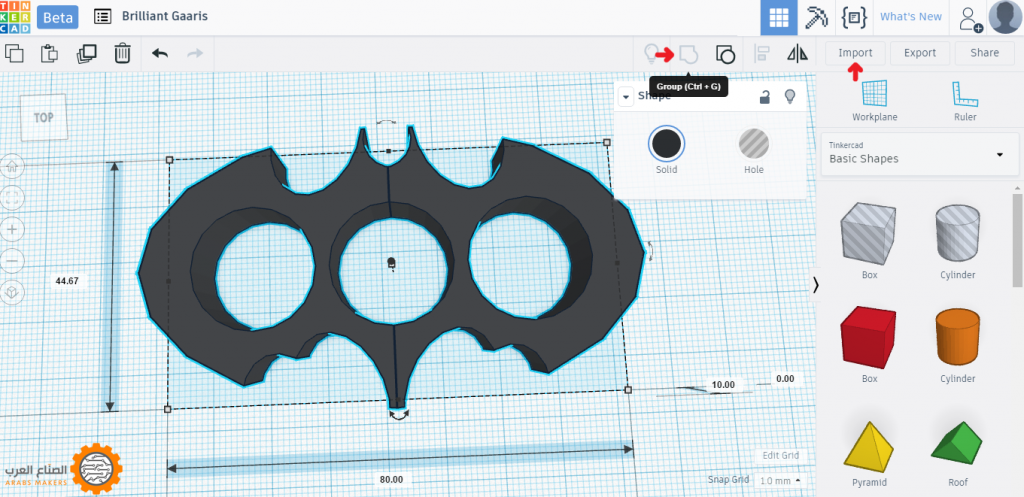
Task: Click the bottom-left corner resize handle
Action: (x=167, y=409)
